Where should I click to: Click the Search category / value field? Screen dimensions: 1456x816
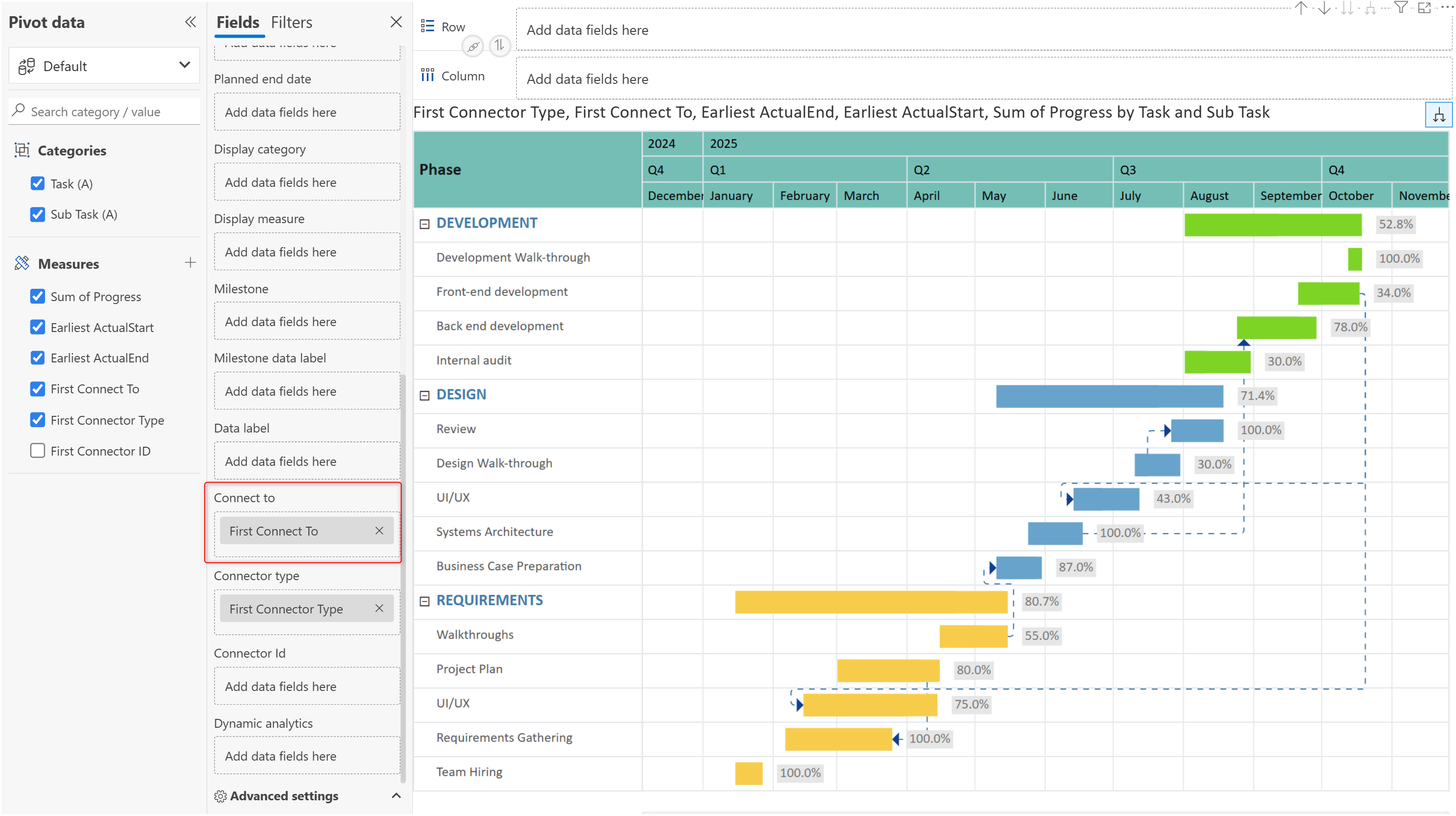(107, 112)
